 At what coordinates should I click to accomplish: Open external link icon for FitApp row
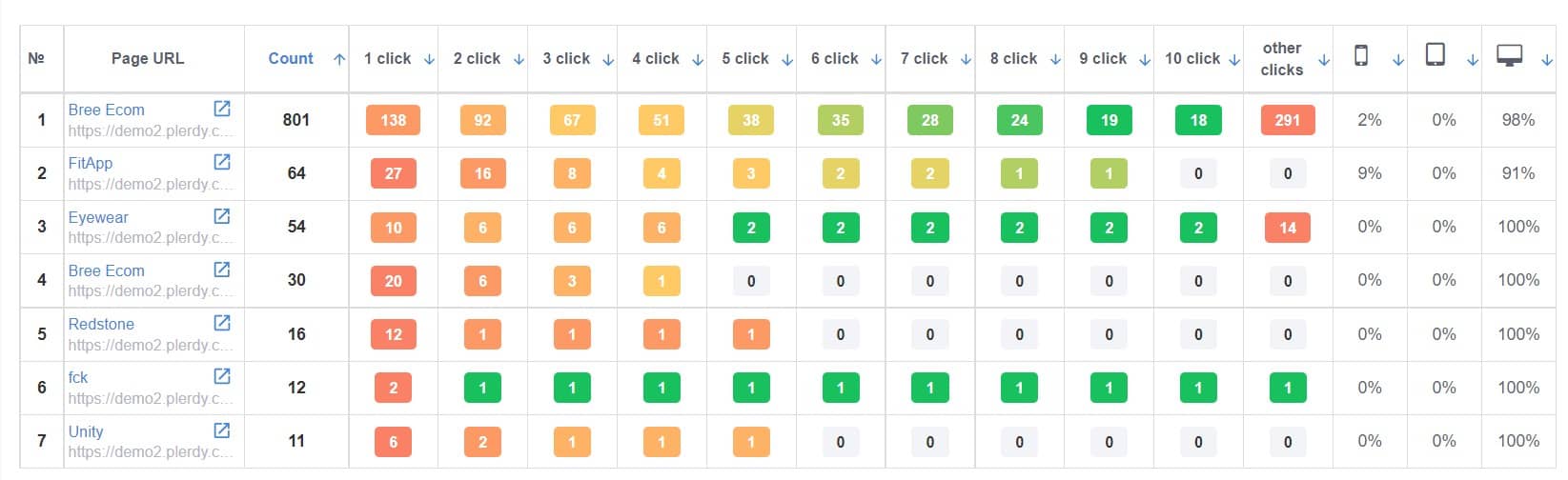click(x=222, y=162)
